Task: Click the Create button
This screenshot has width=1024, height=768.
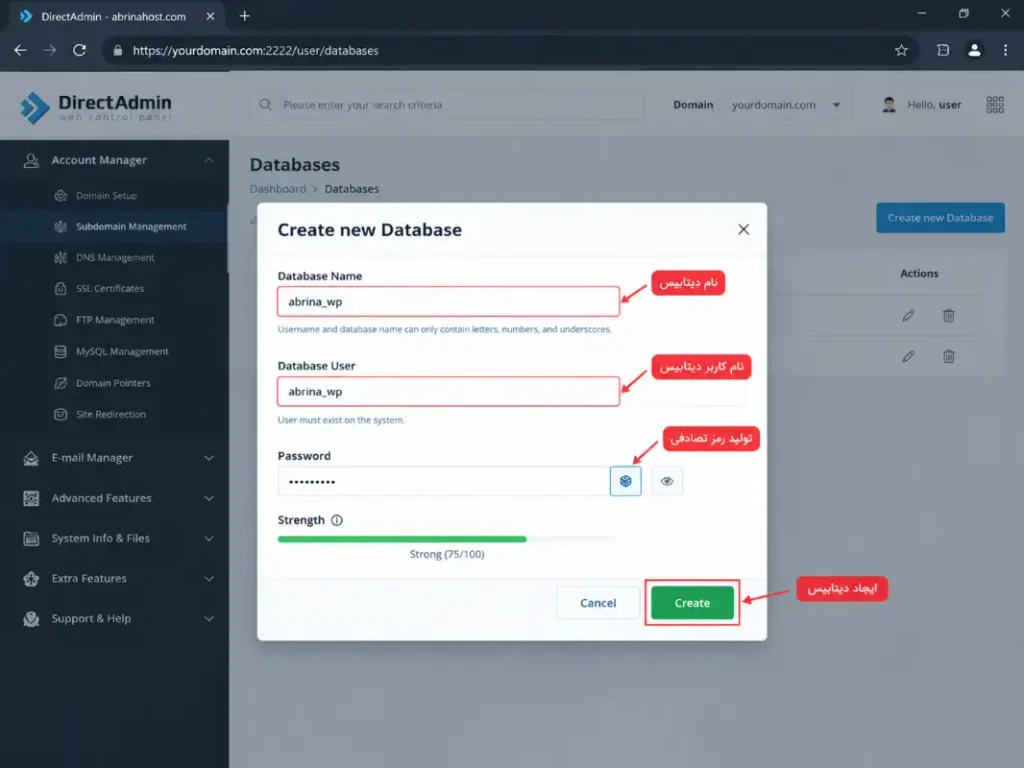Action: [692, 603]
